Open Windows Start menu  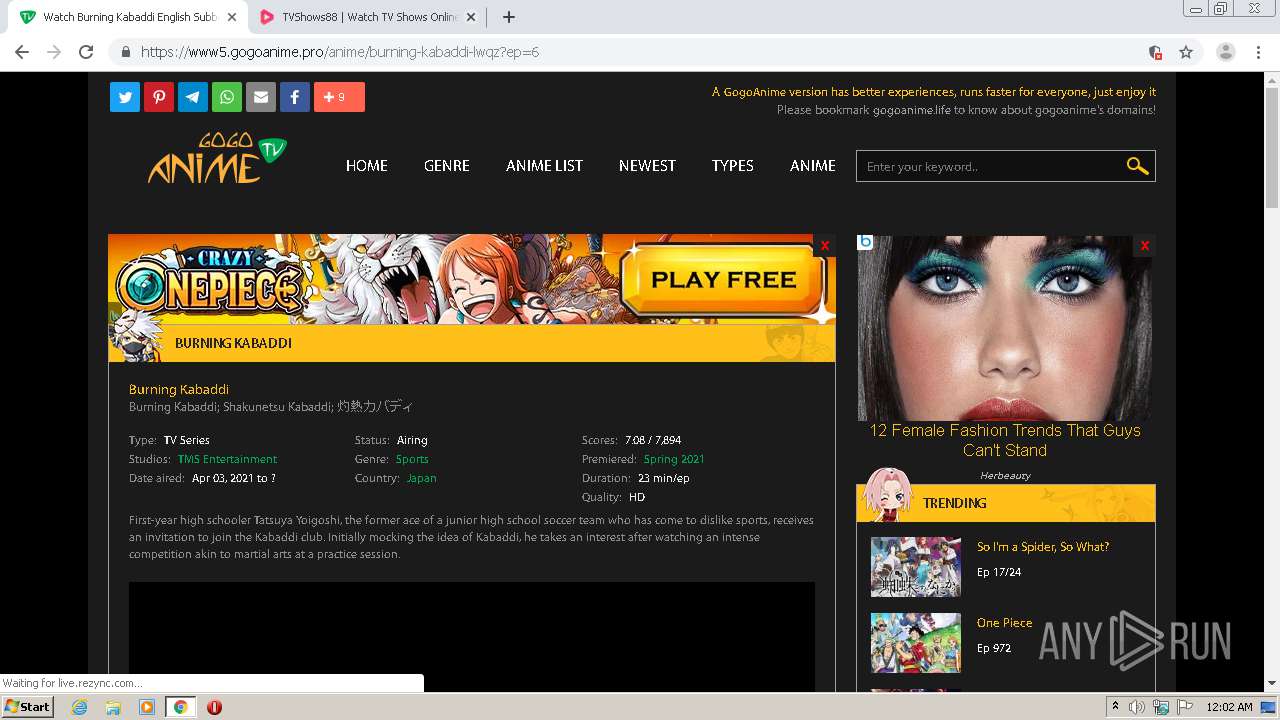28,706
